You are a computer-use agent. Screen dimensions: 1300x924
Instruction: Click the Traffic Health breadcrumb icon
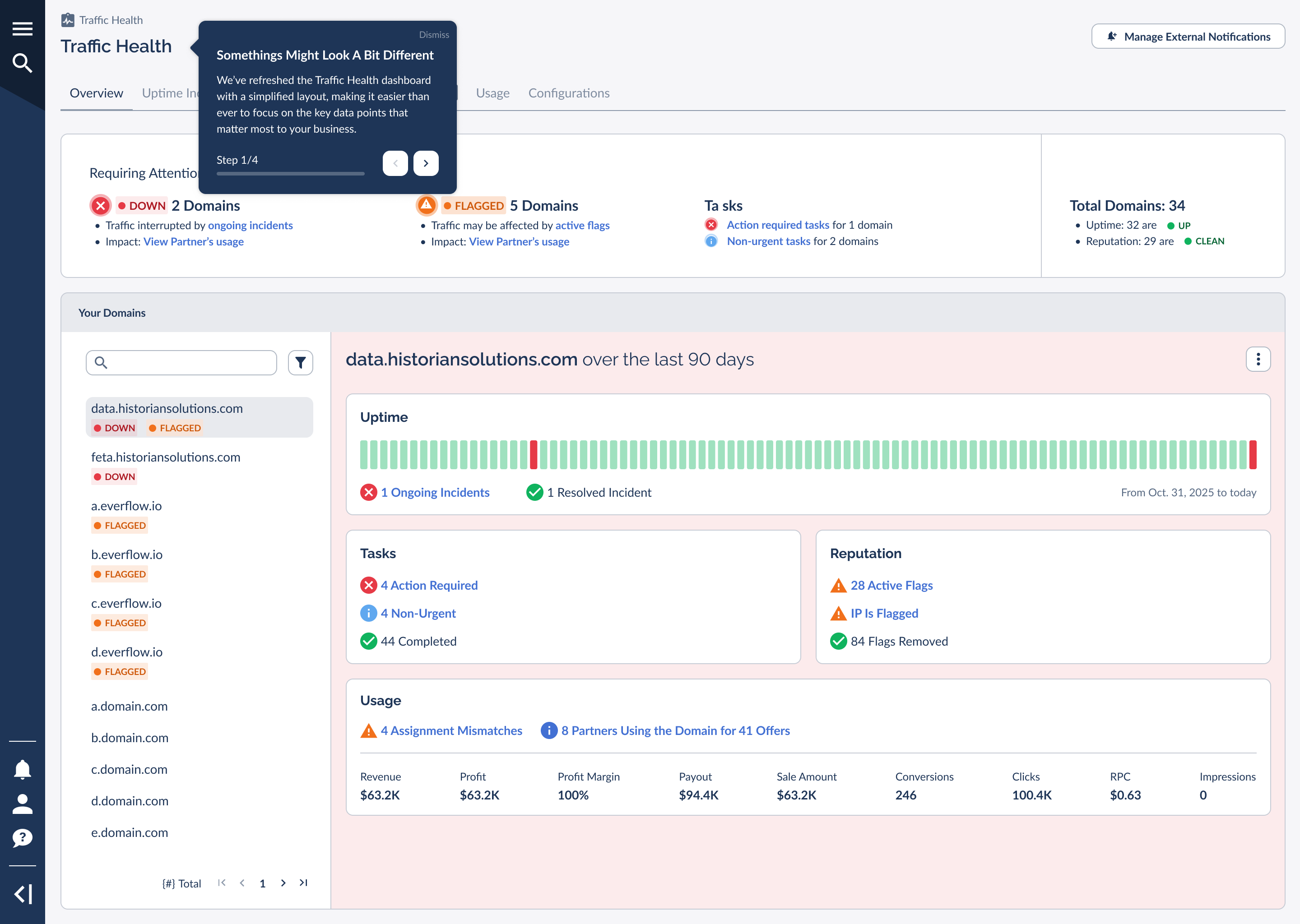[x=68, y=20]
